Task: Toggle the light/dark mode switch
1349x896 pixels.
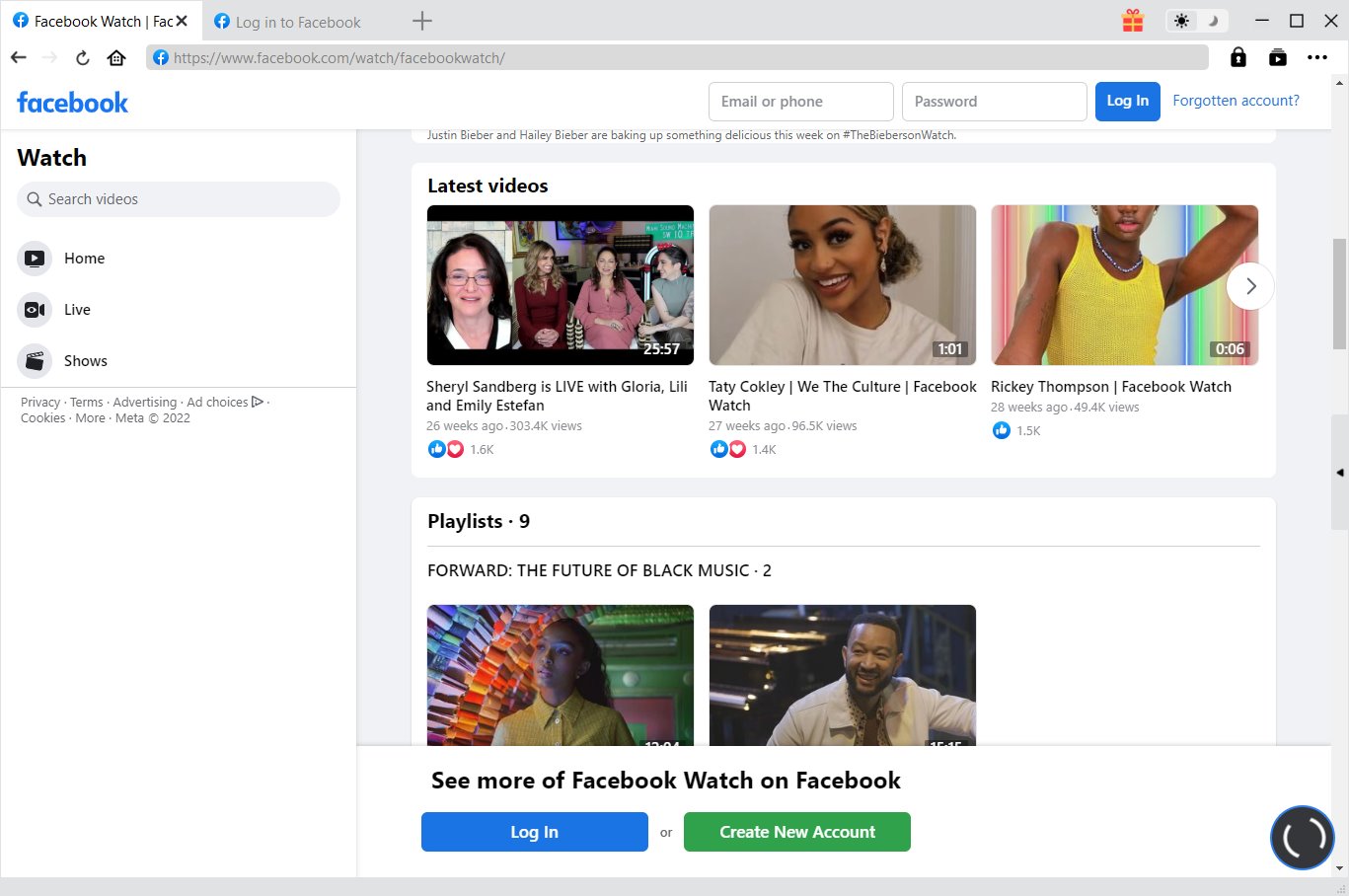Action: point(1196,21)
